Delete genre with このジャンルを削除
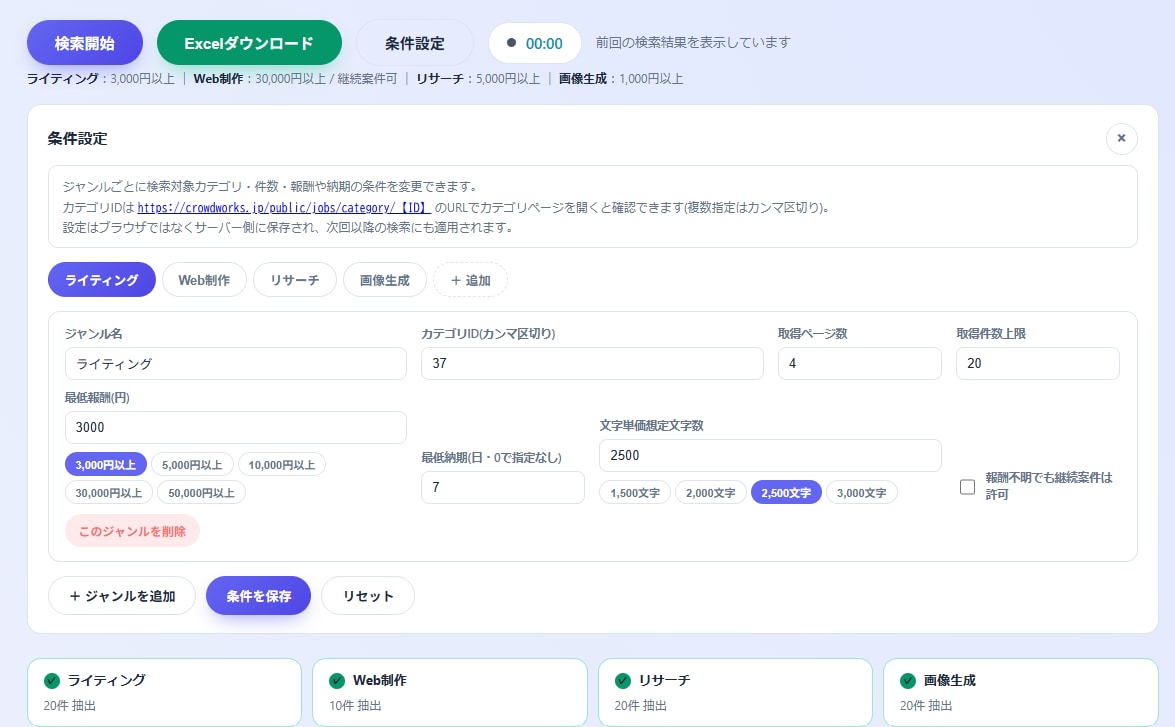The image size is (1175, 727). [133, 531]
